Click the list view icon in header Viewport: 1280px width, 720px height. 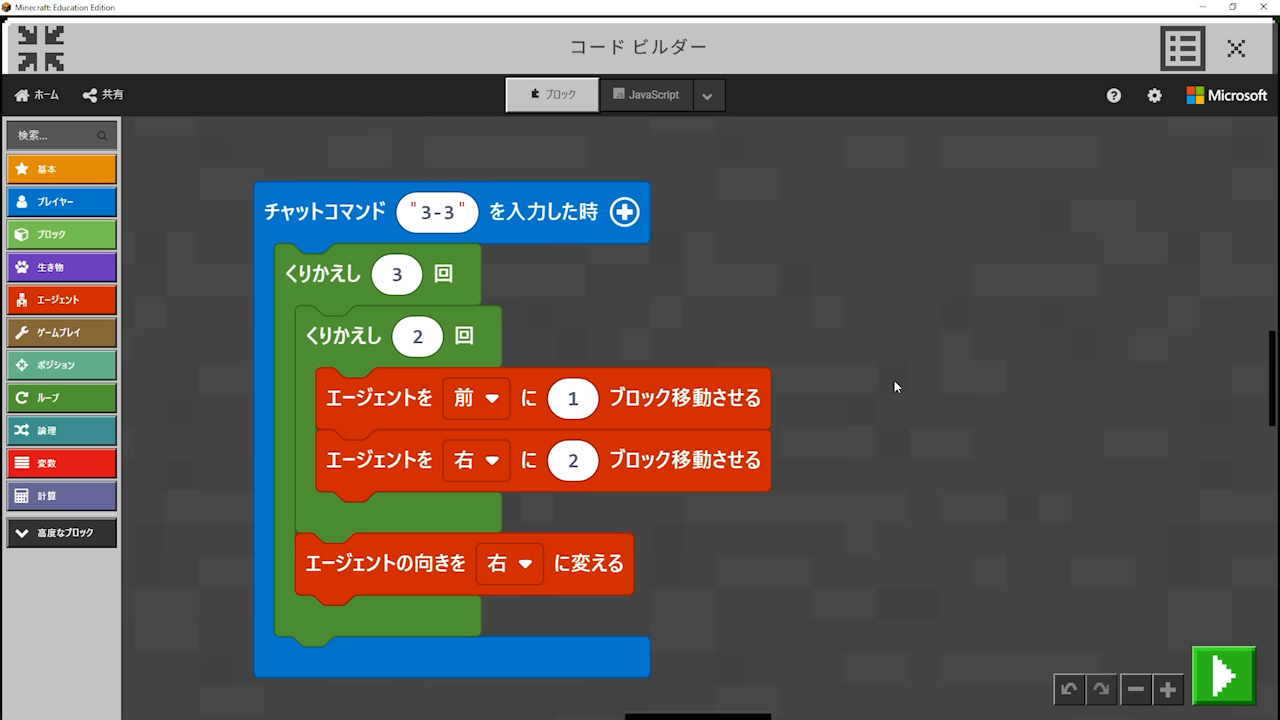[x=1182, y=48]
